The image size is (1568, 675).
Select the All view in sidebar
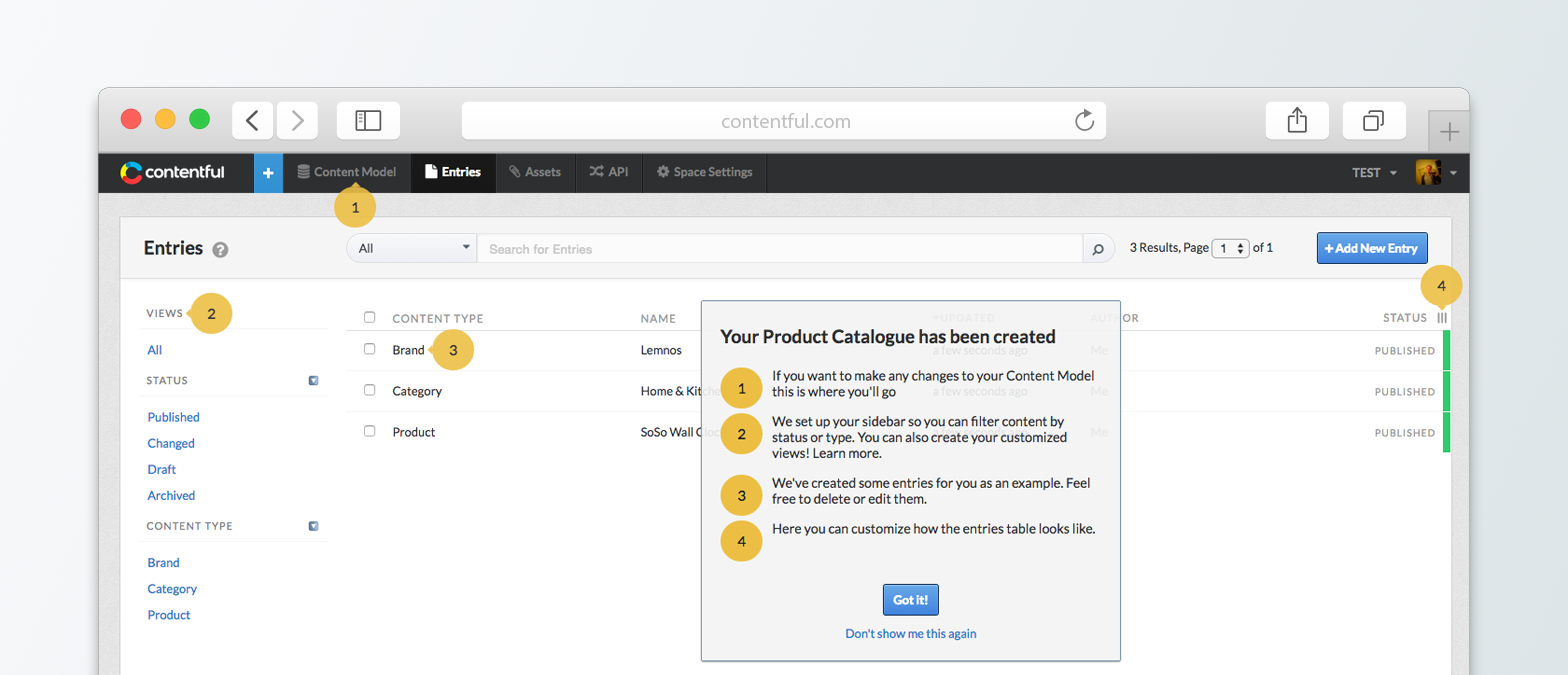click(x=155, y=350)
